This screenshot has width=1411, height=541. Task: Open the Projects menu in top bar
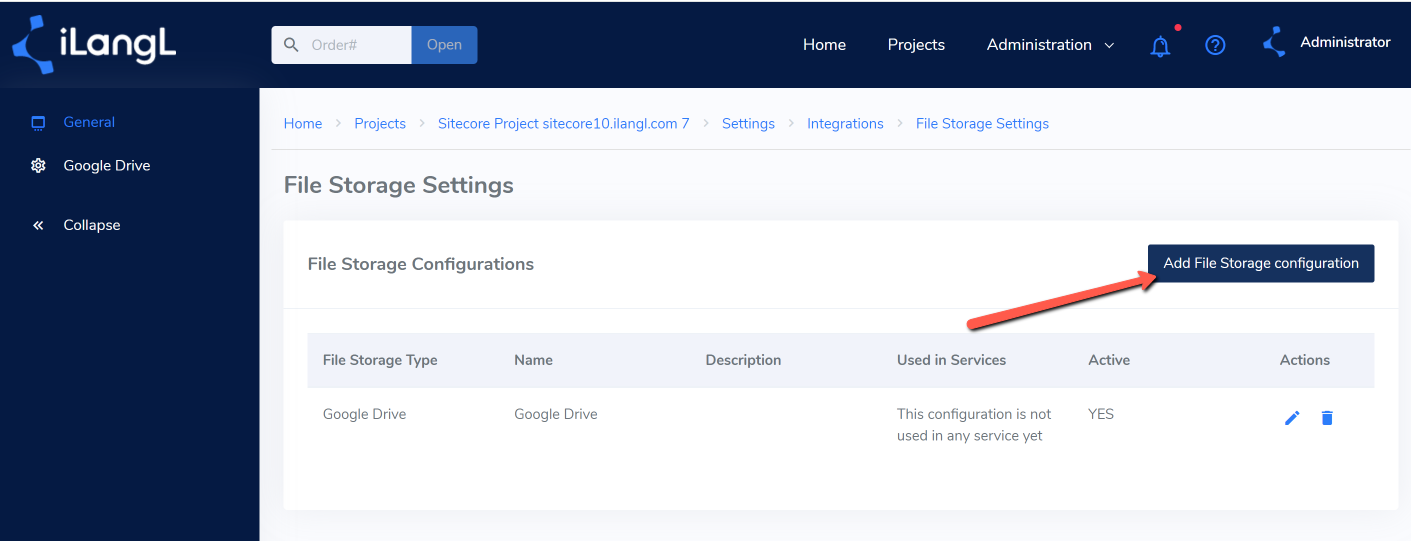point(916,45)
